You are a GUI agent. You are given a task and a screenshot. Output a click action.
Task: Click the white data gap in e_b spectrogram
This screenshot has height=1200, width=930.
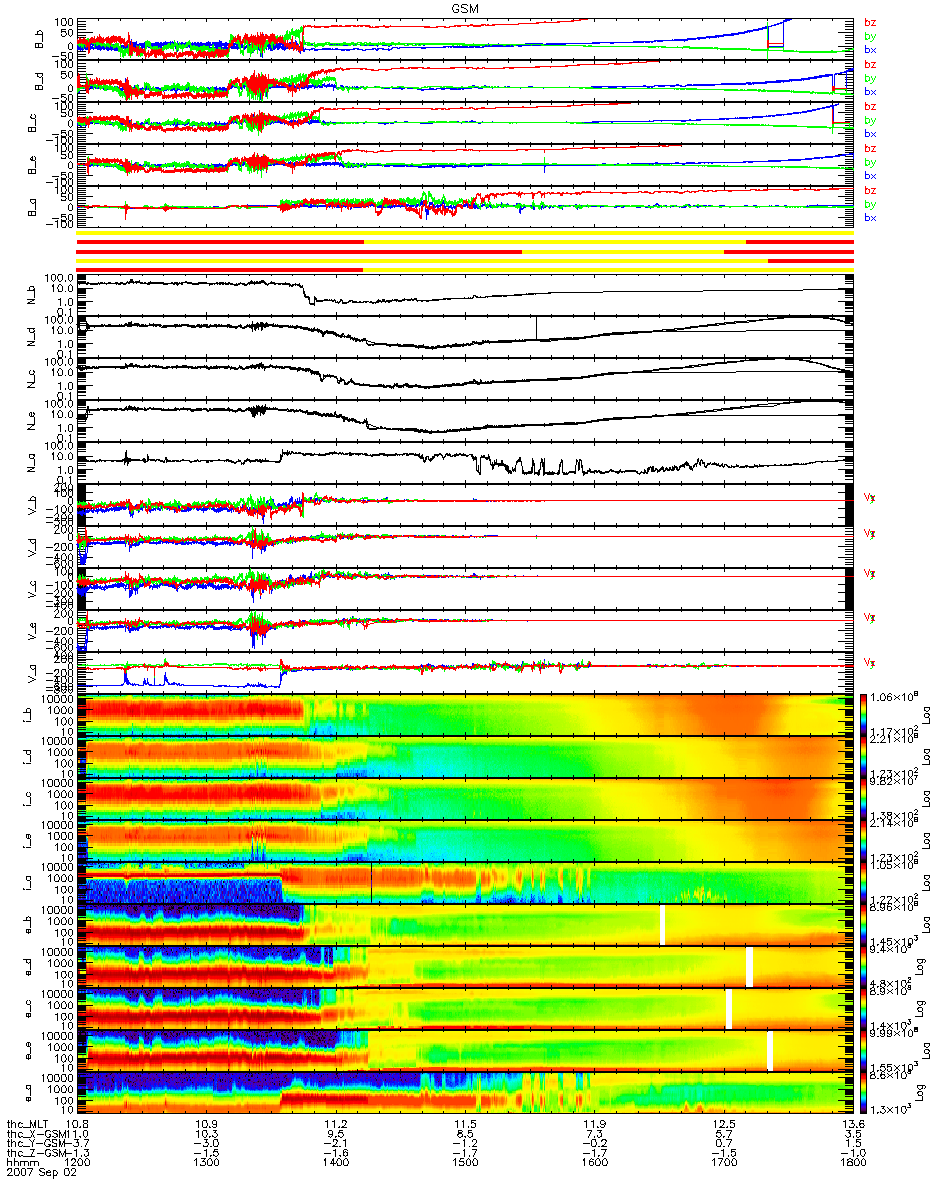point(662,924)
